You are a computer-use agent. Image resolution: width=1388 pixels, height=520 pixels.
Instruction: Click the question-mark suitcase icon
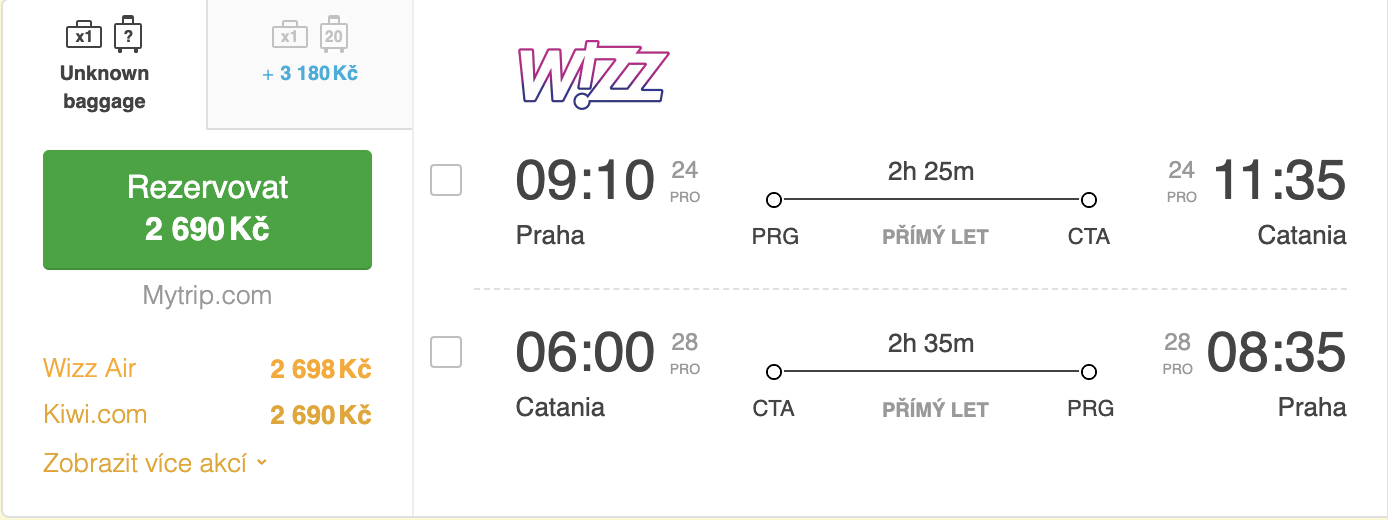coord(127,34)
